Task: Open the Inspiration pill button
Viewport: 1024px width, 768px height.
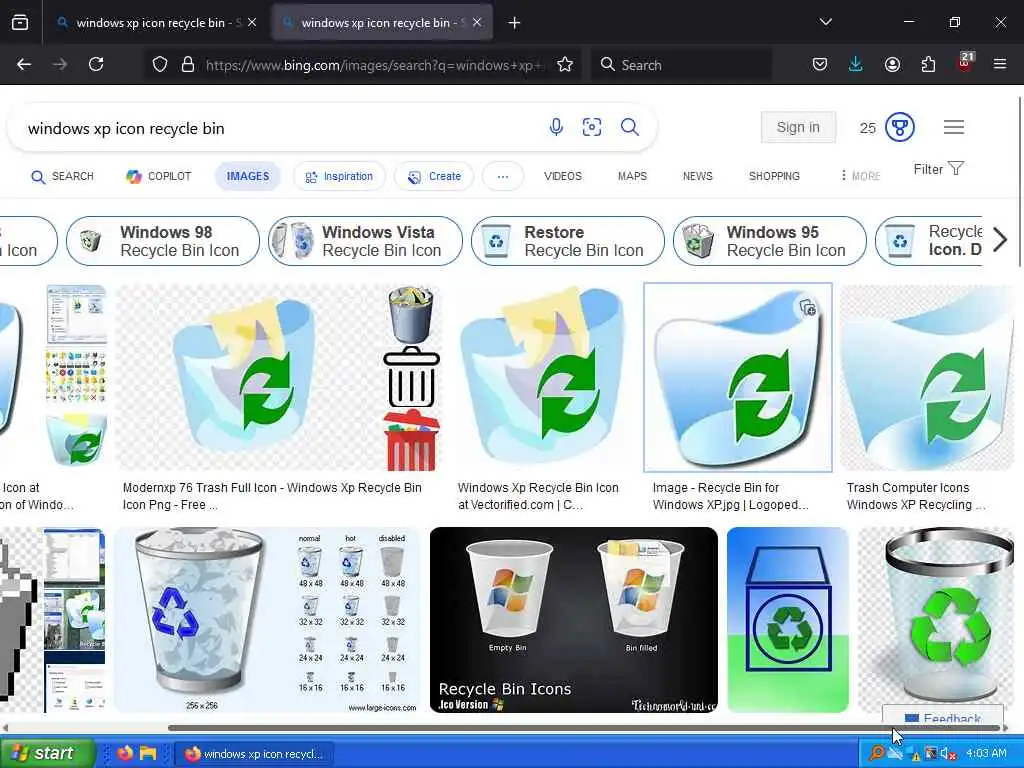Action: (340, 176)
